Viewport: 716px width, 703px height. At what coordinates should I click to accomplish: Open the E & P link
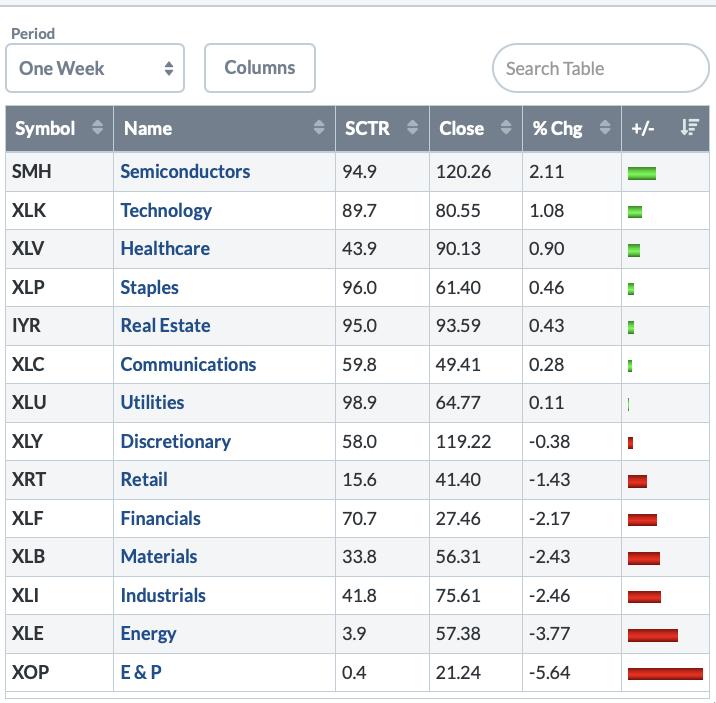[x=141, y=672]
